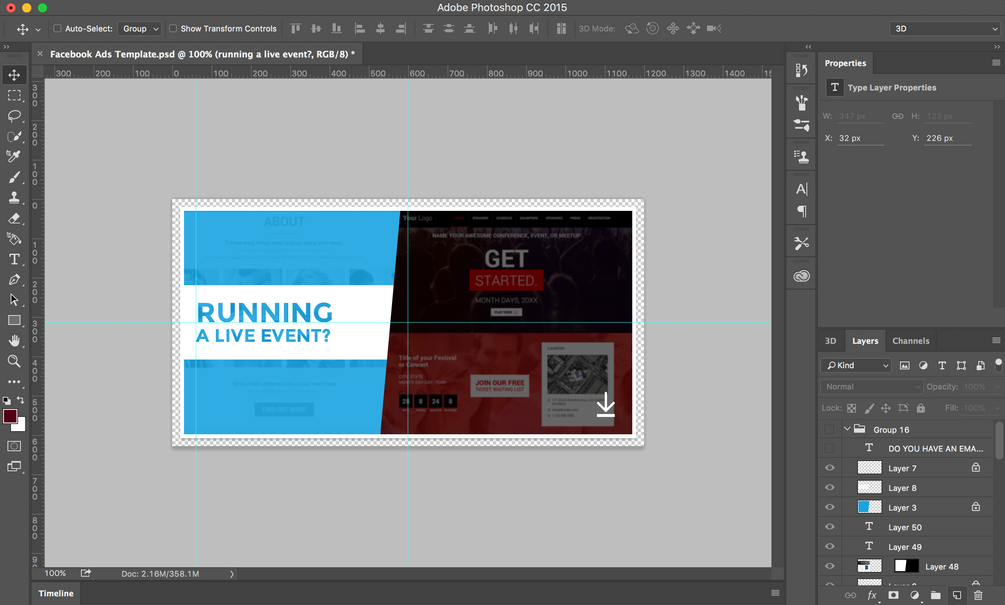Click the Layer 48 mask thumbnail

(x=906, y=566)
